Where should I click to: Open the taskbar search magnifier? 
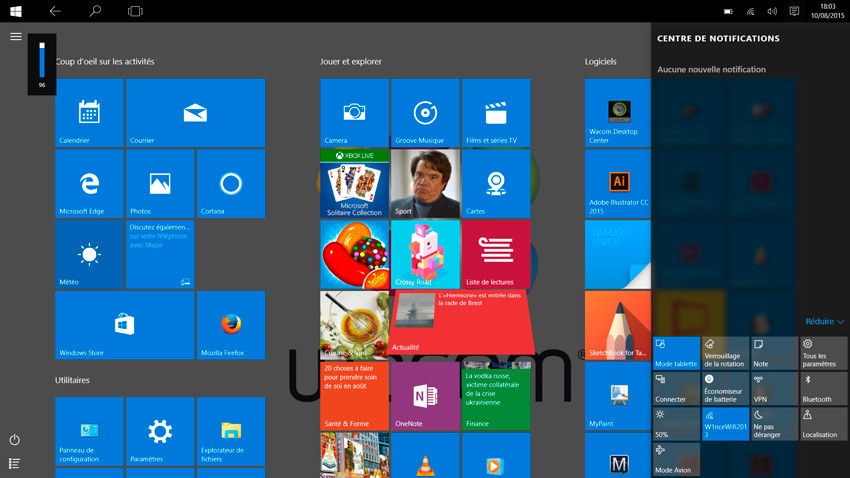click(95, 11)
